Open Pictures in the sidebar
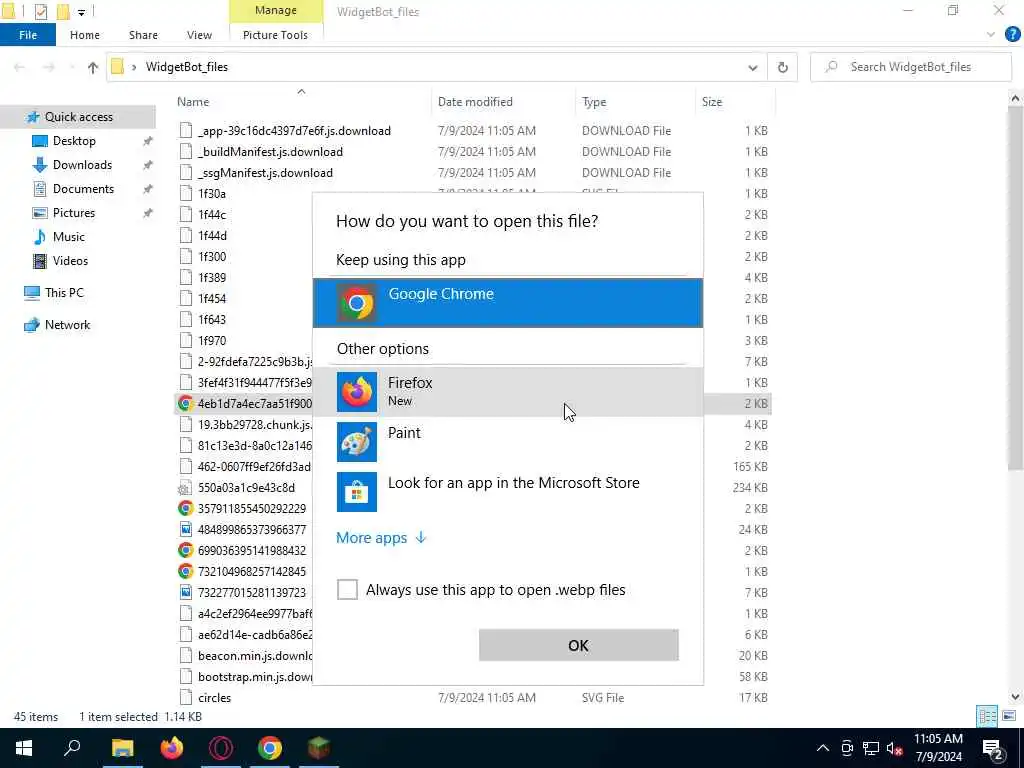 (74, 213)
